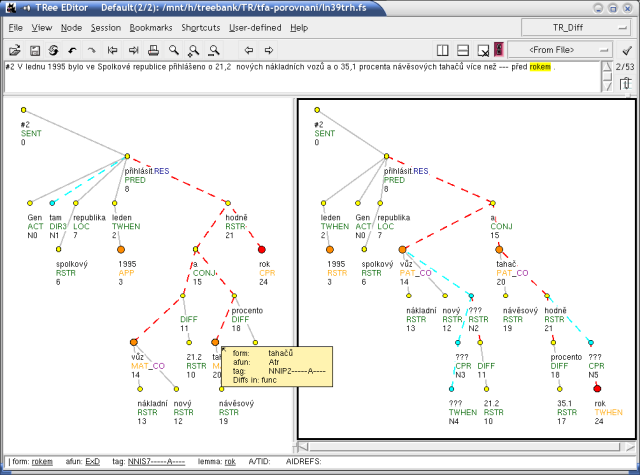Select the leden TWHEN node in right tree
The height and width of the screenshot is (475, 640).
[323, 203]
